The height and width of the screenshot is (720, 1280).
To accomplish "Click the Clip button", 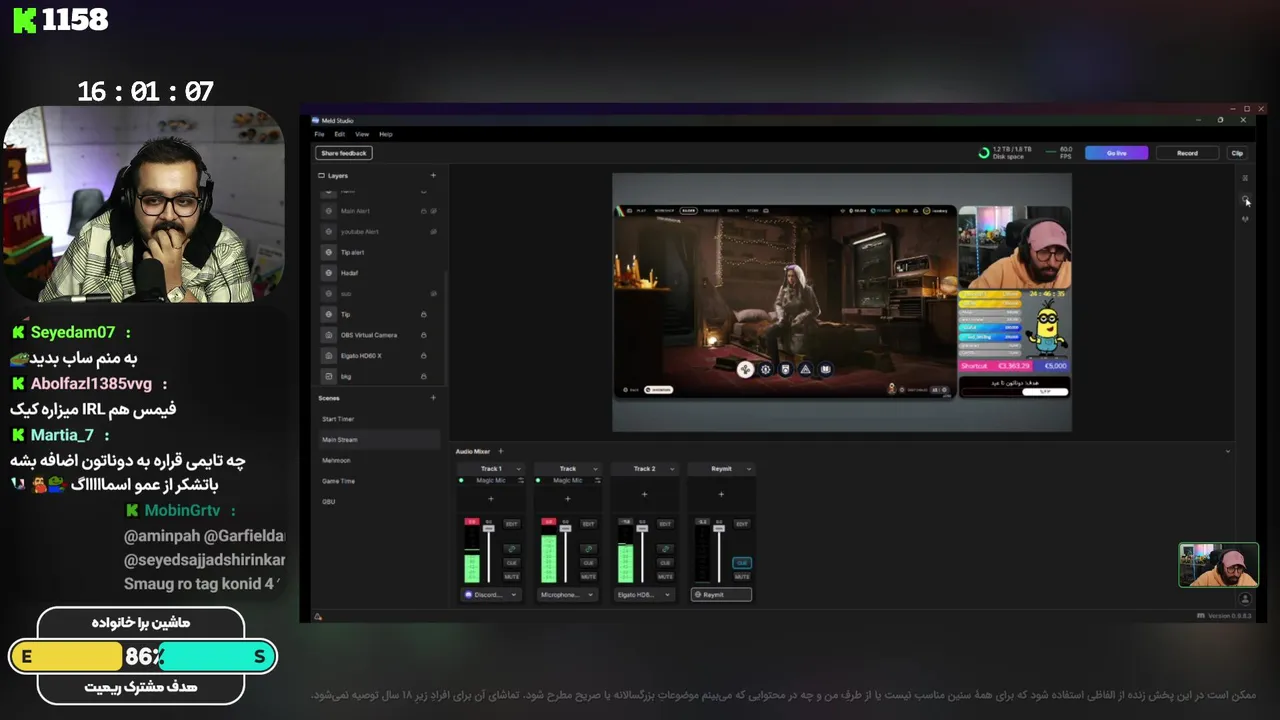I will click(x=1237, y=153).
